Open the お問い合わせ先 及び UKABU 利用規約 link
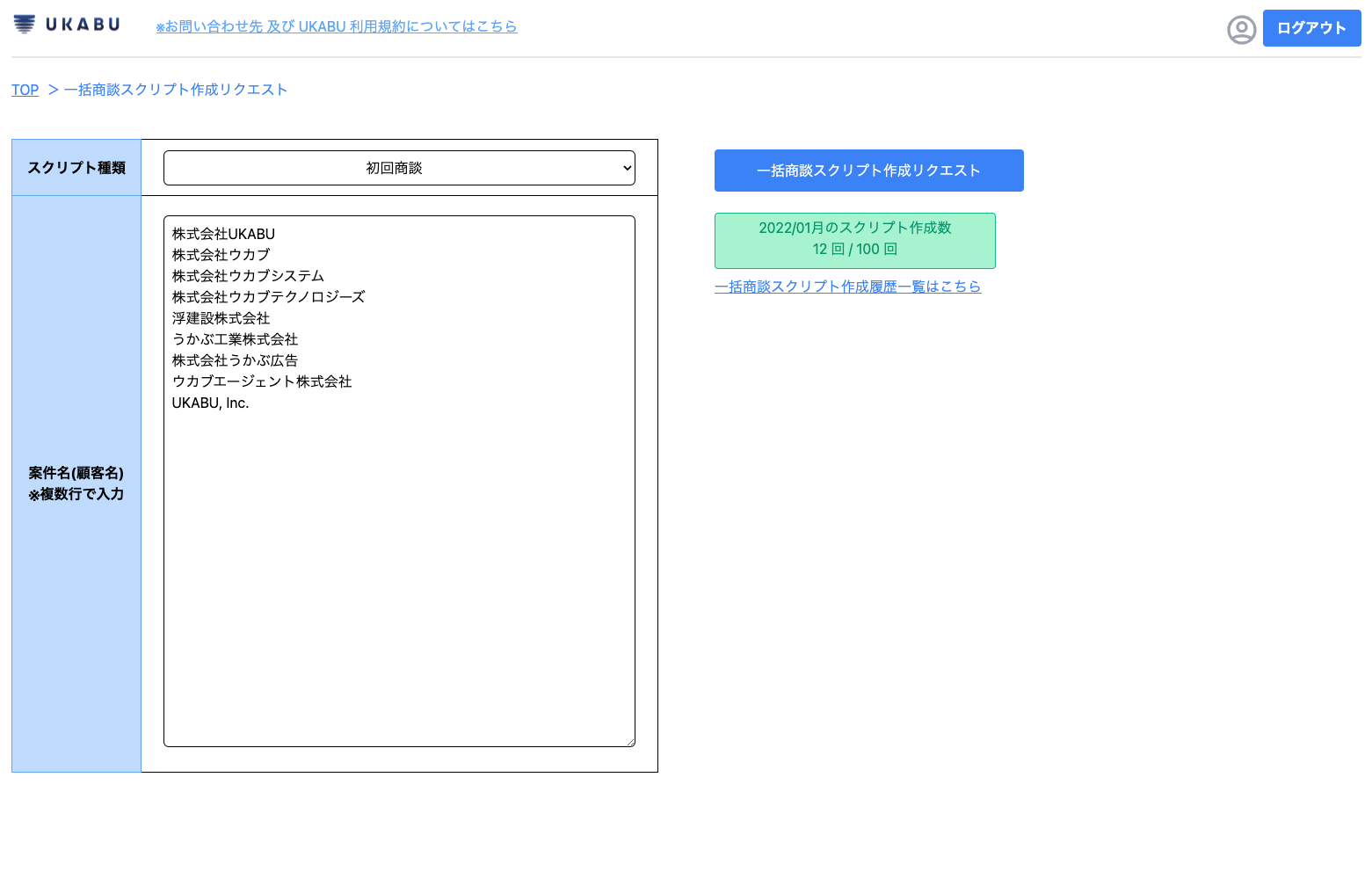The height and width of the screenshot is (879, 1372). [337, 26]
